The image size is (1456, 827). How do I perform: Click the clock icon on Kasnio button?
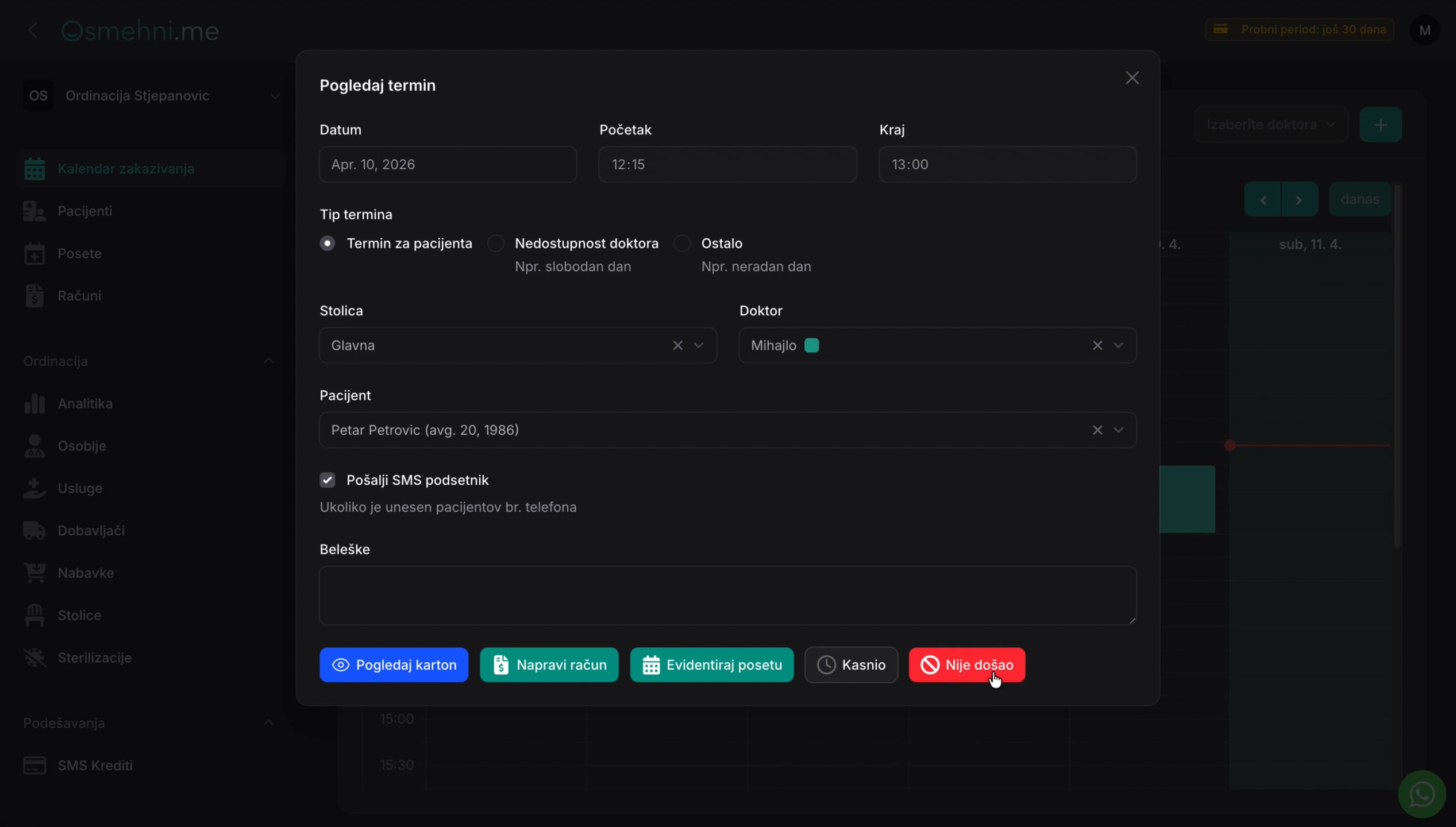(x=826, y=664)
